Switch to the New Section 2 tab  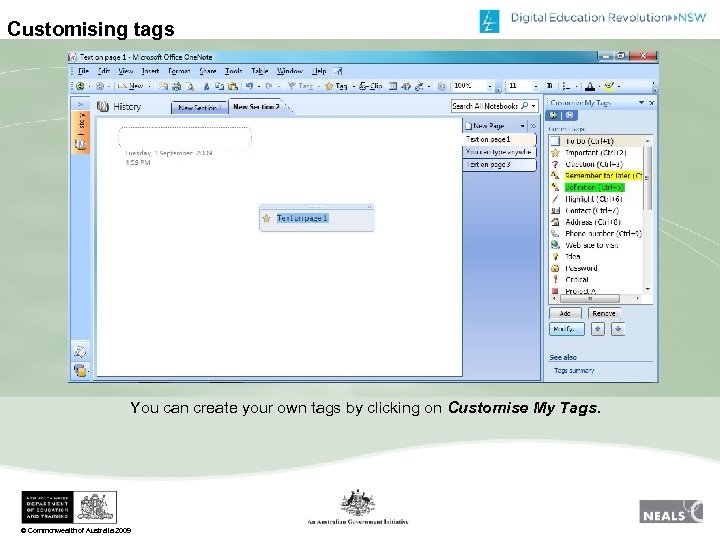256,107
